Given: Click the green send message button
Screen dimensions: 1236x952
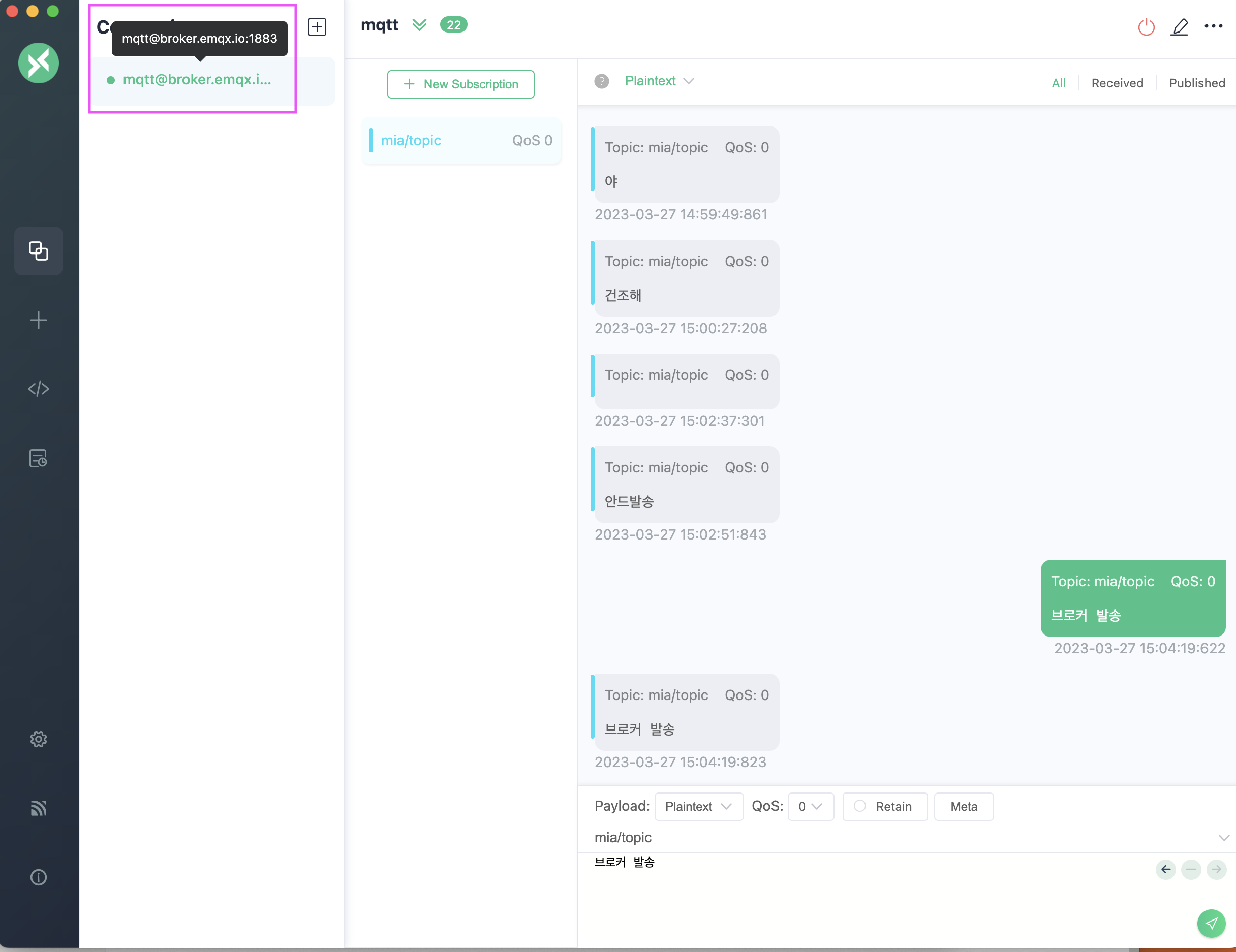Looking at the screenshot, I should point(1211,923).
